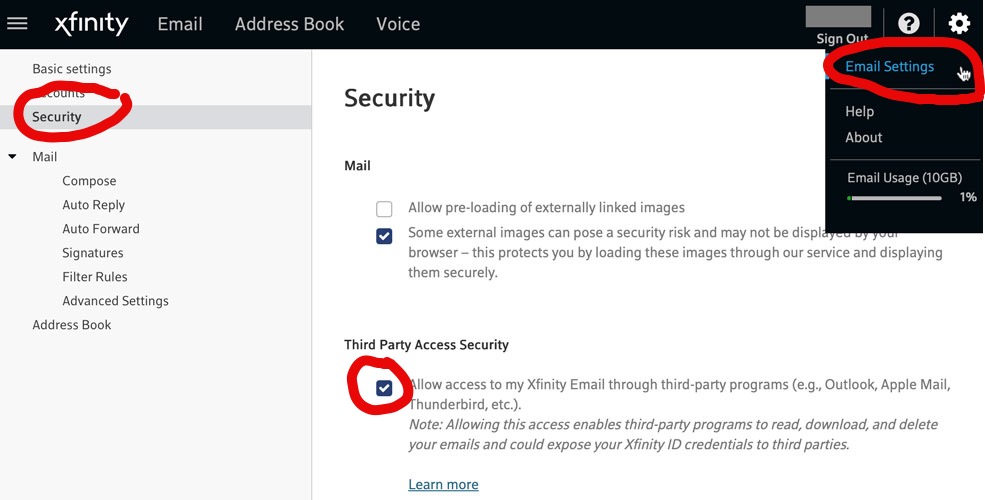Open the Address Book tab

pyautogui.click(x=289, y=24)
